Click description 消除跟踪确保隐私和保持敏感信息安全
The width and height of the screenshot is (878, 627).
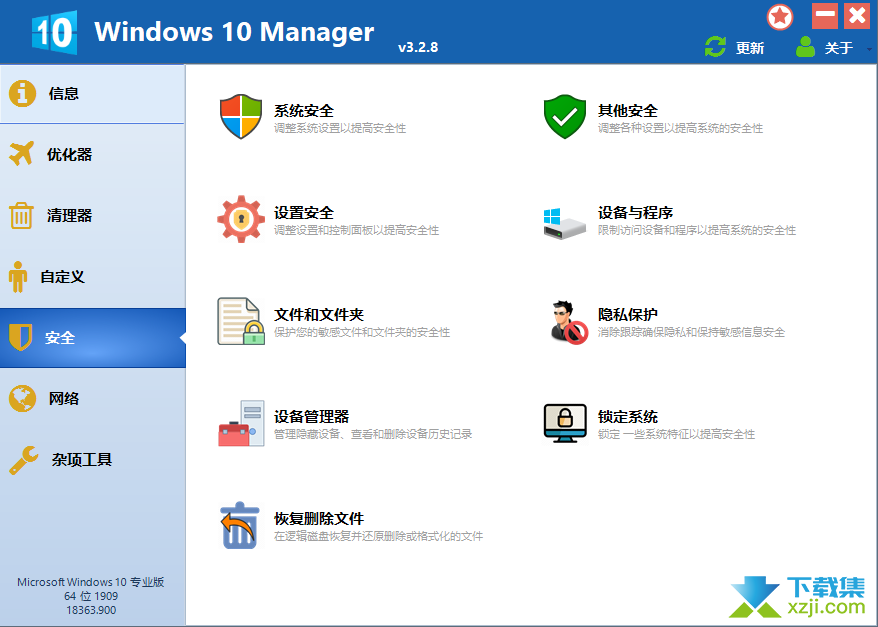point(691,332)
